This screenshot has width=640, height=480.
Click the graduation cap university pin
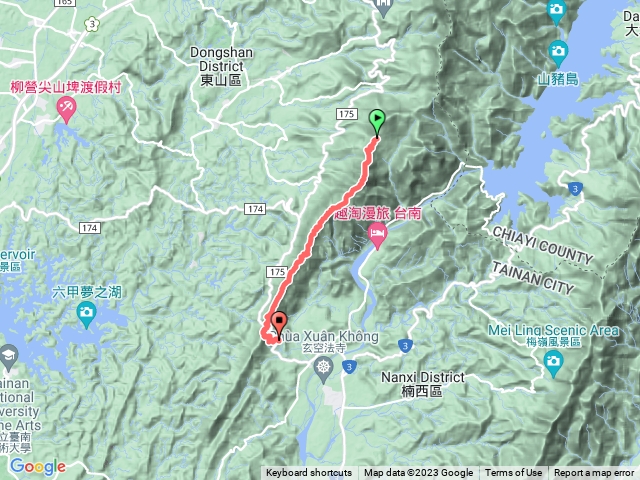tap(8, 358)
